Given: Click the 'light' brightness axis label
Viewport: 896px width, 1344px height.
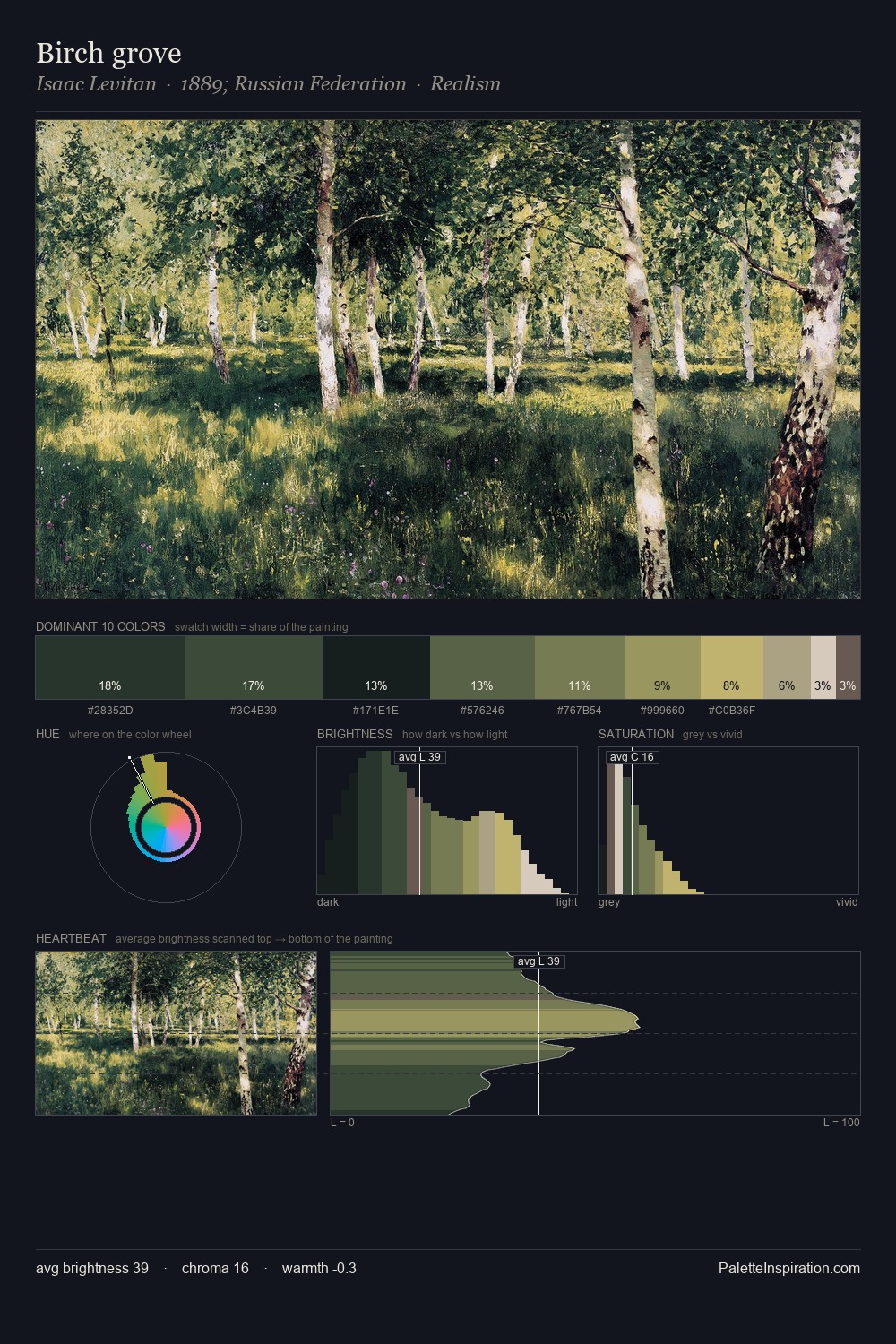Looking at the screenshot, I should (x=566, y=902).
